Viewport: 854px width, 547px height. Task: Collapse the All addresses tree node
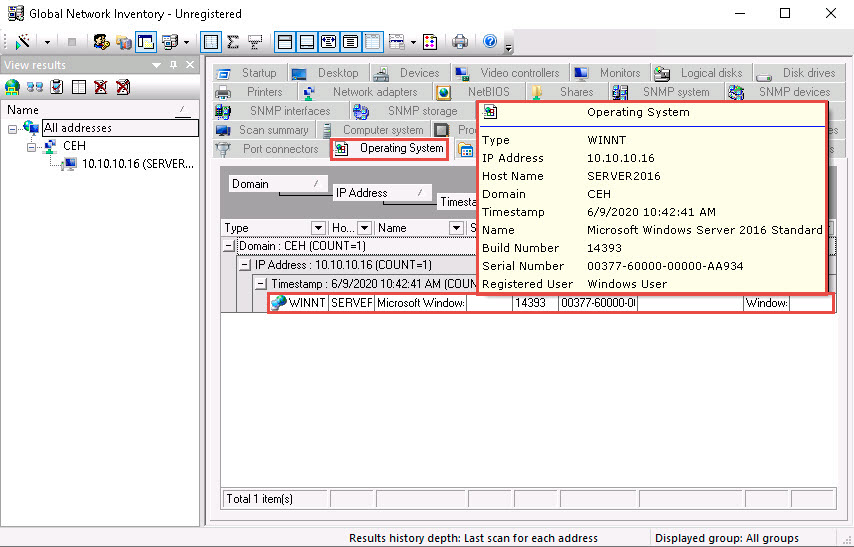click(13, 129)
